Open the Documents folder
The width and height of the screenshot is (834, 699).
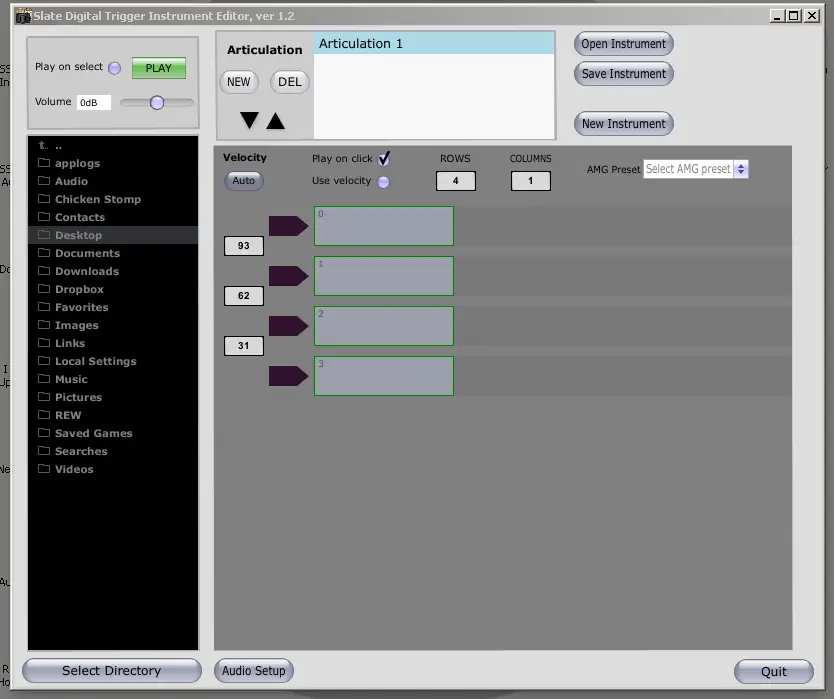pyautogui.click(x=113, y=253)
